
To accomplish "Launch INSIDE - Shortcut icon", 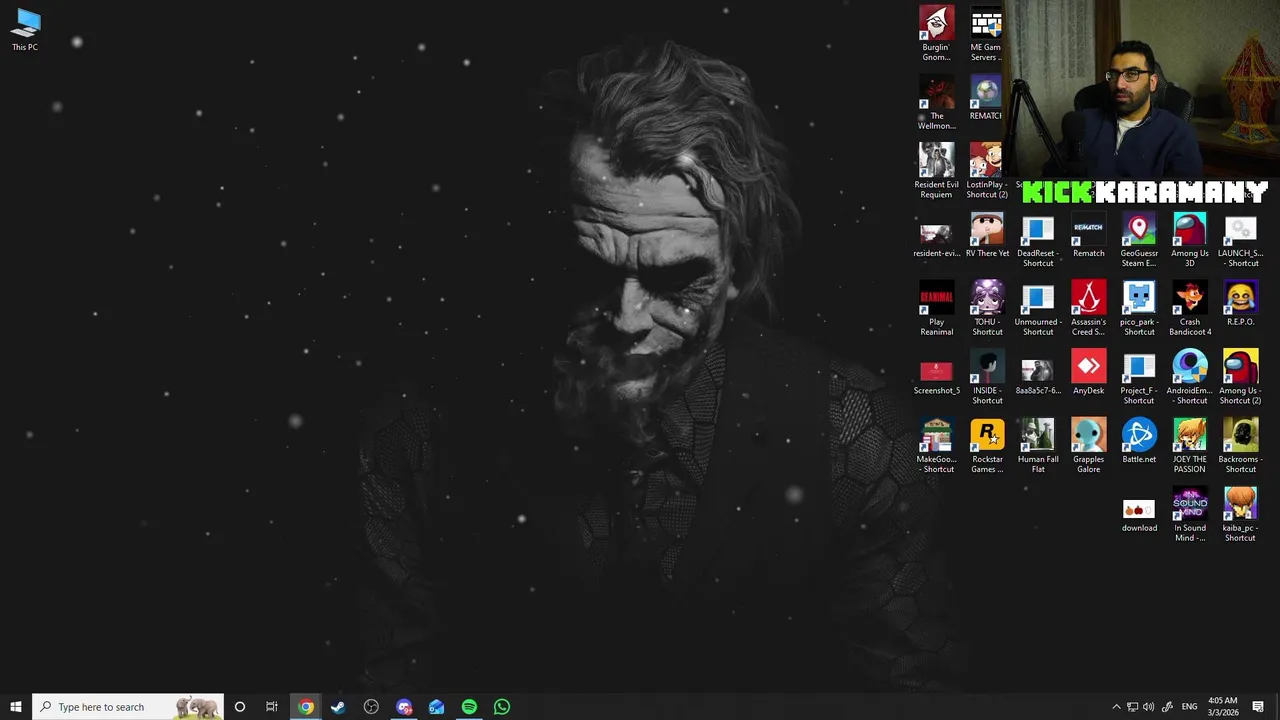I will pyautogui.click(x=987, y=377).
